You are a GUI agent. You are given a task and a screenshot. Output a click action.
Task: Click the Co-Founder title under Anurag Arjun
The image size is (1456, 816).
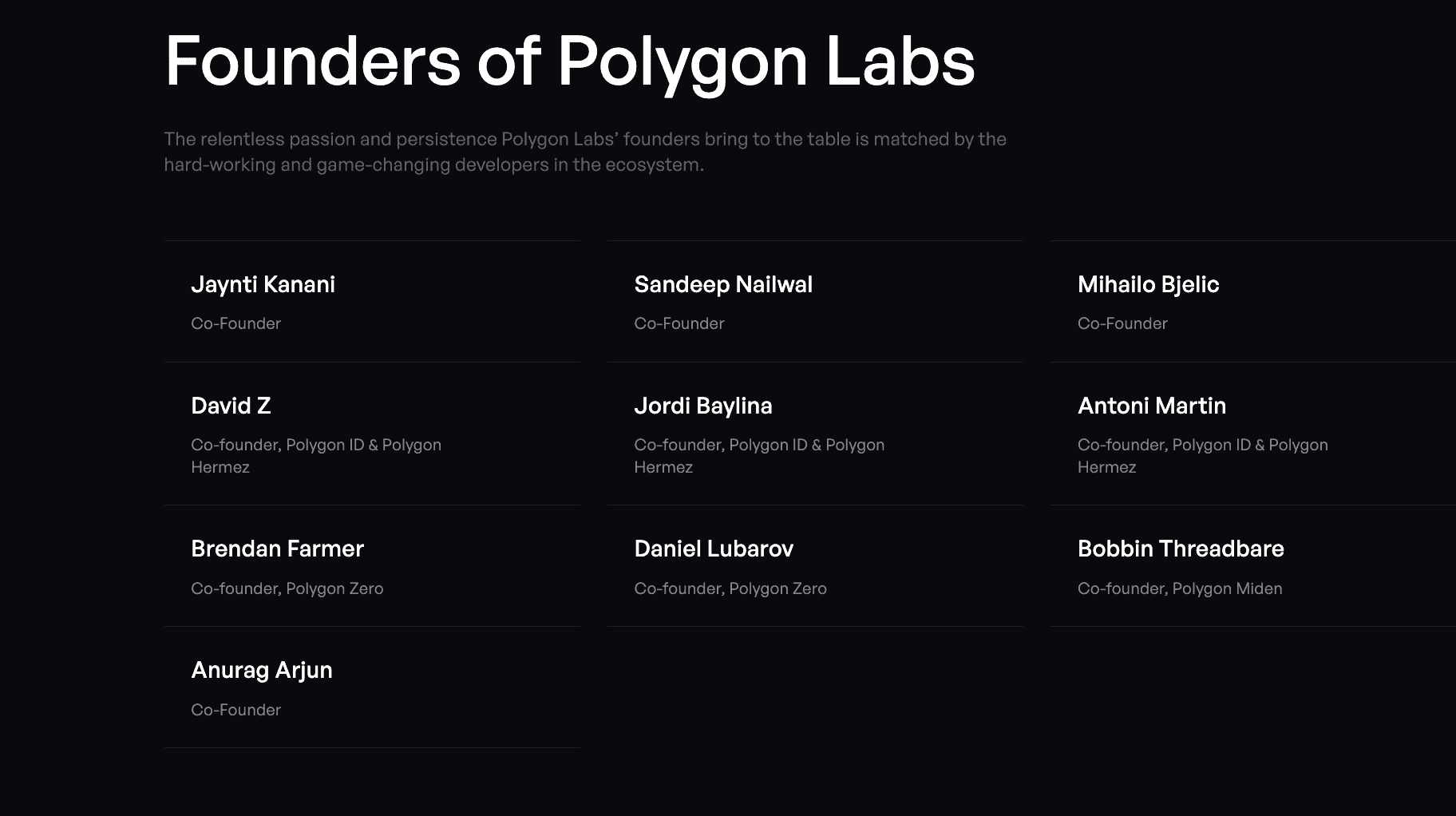point(235,710)
